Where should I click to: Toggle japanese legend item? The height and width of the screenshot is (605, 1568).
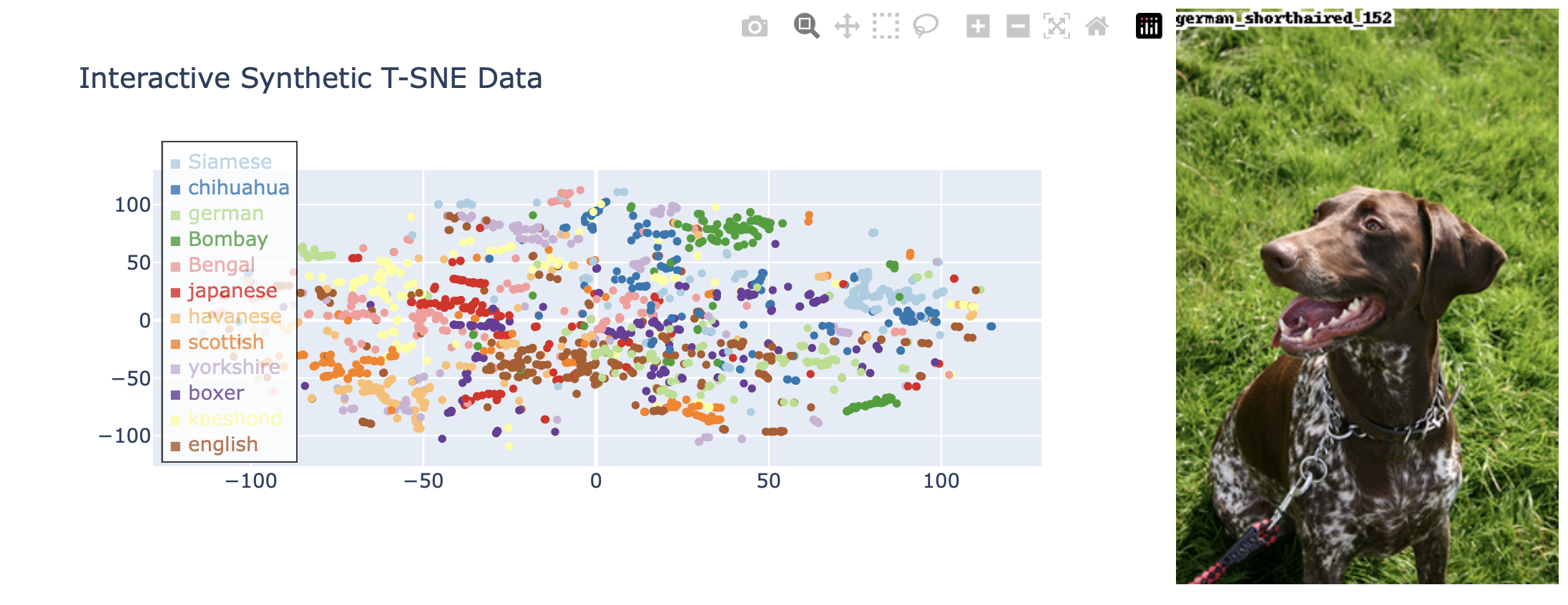pos(232,290)
